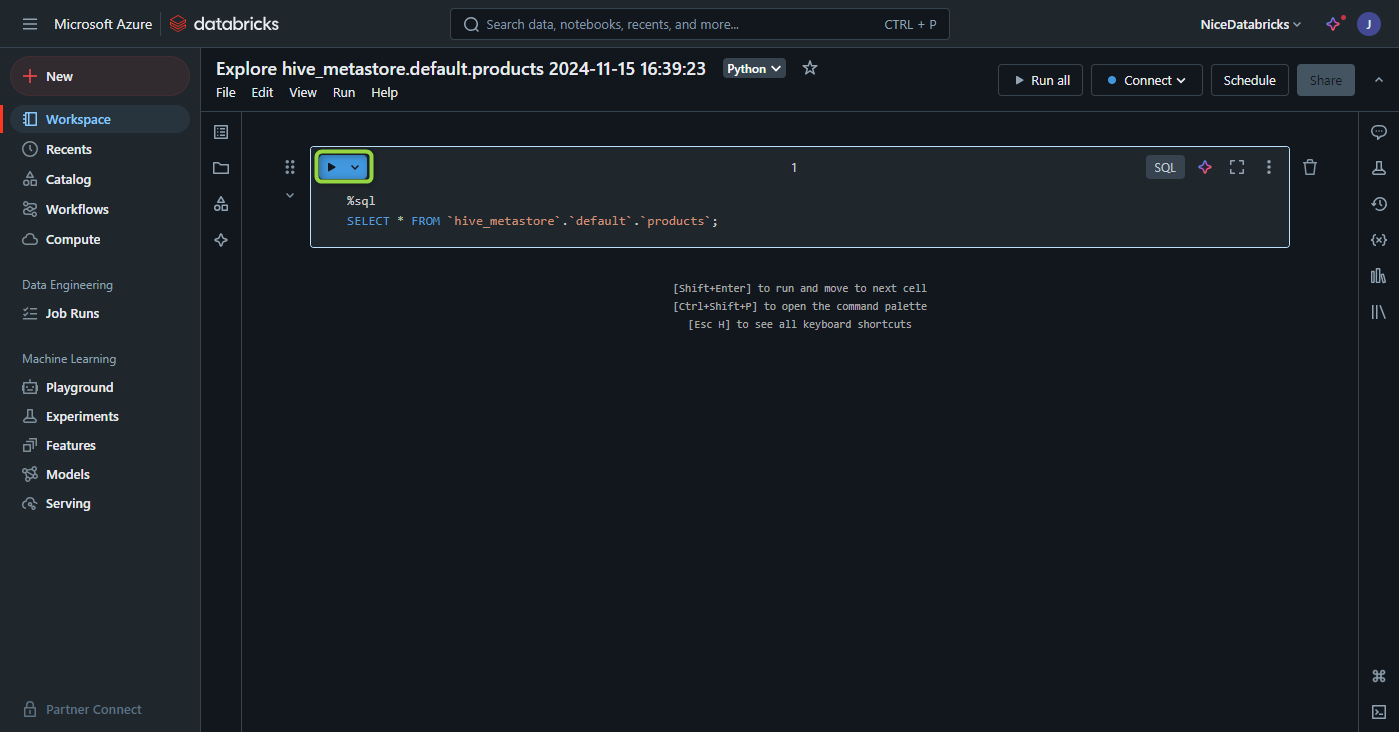Open Playground under Machine Learning
This screenshot has height=732, width=1399.
(x=100, y=387)
